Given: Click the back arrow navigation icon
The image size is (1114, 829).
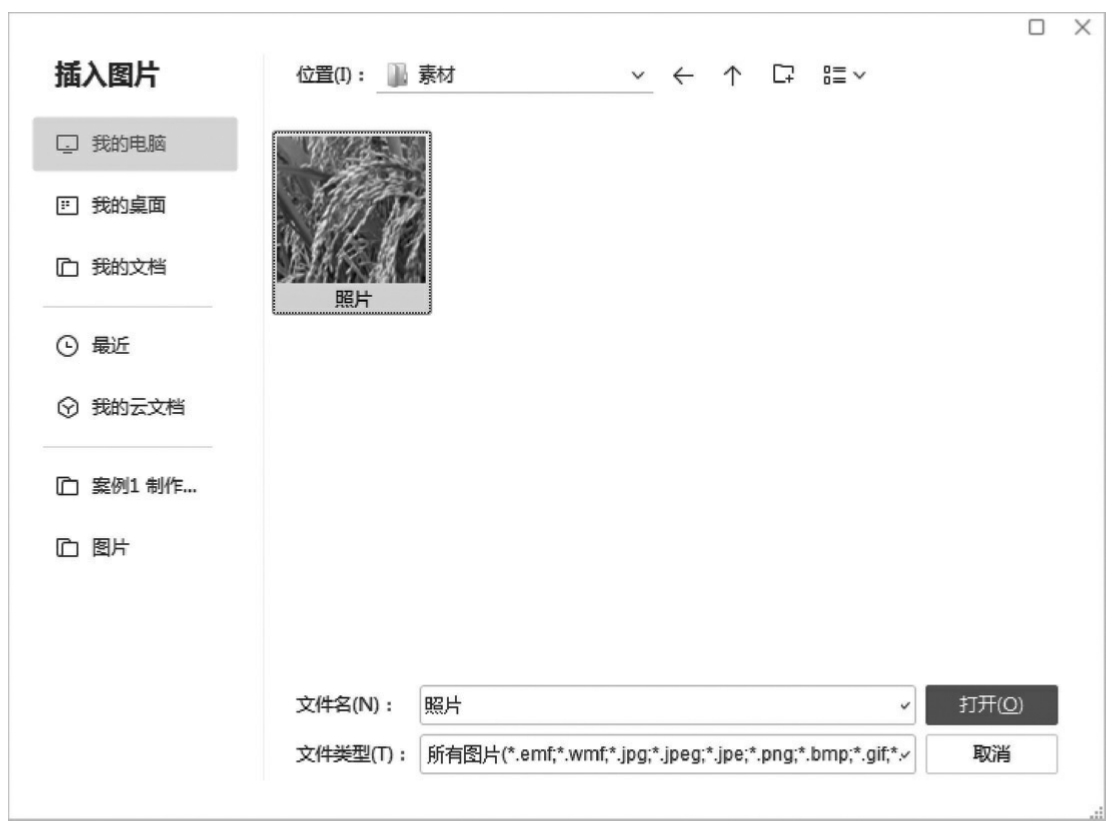Looking at the screenshot, I should coord(683,75).
